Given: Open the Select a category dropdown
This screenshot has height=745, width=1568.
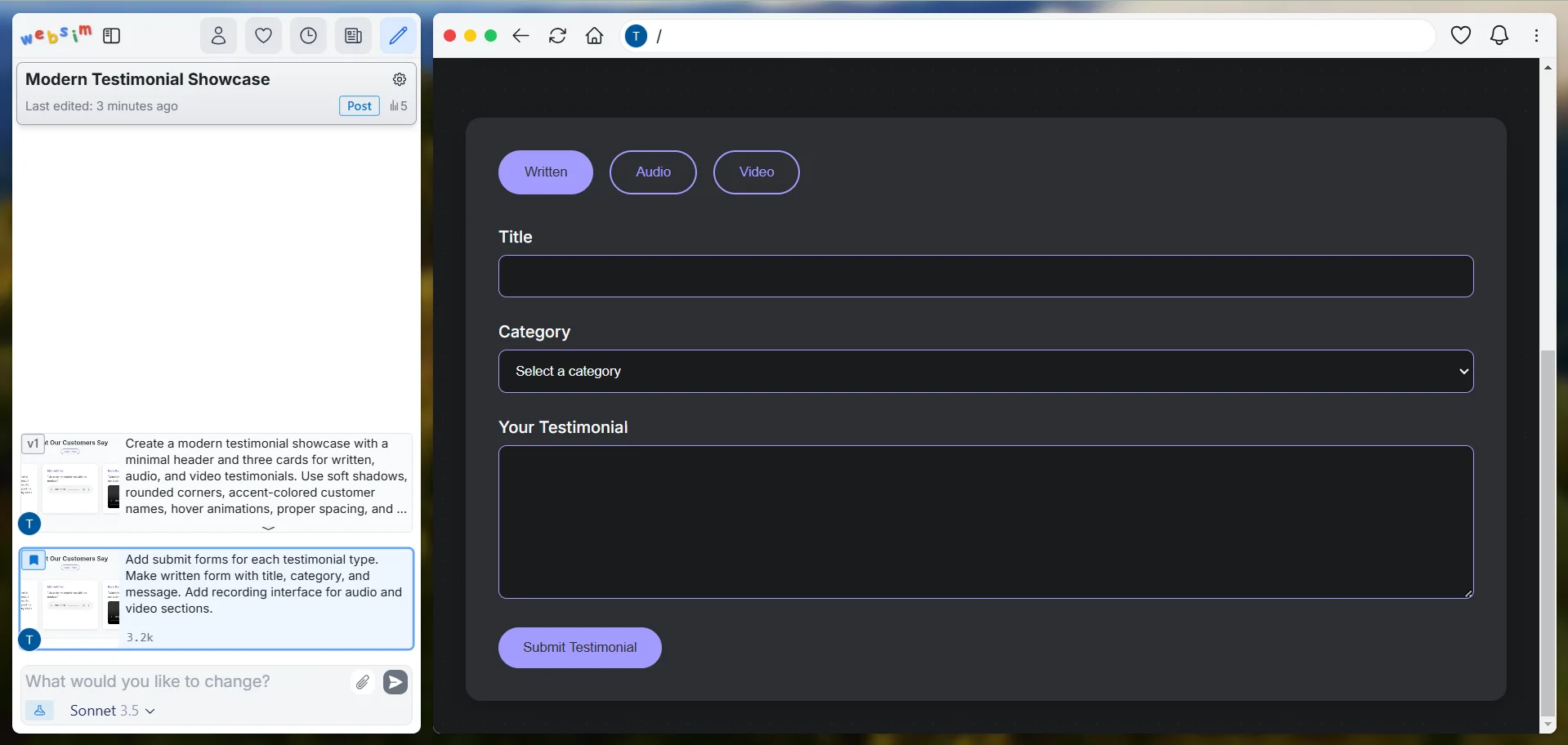Looking at the screenshot, I should click(985, 372).
